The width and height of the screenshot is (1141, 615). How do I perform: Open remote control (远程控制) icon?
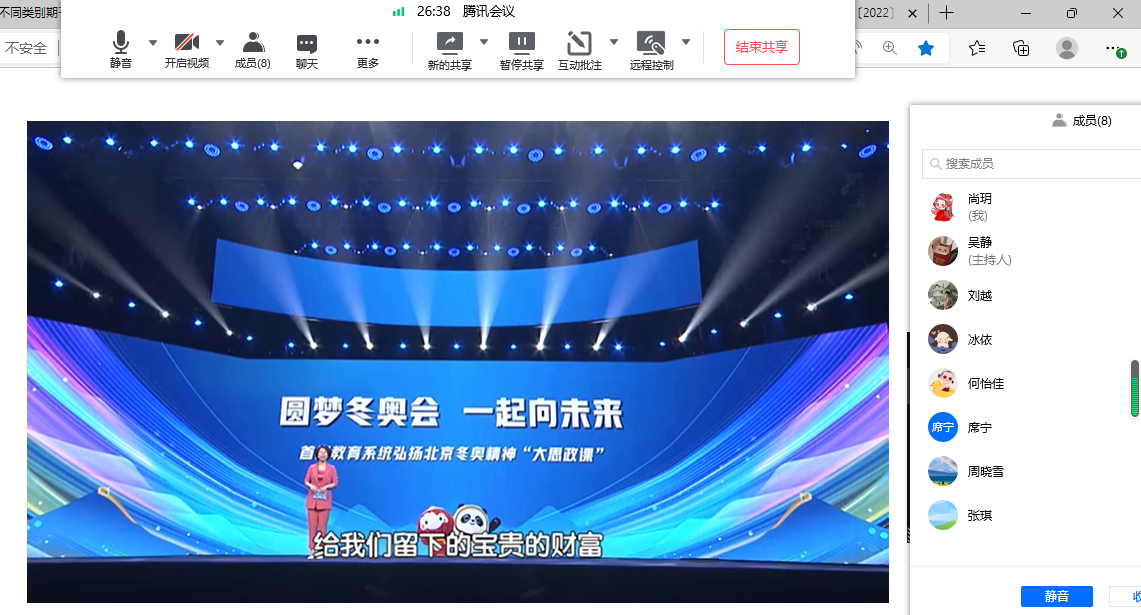651,48
